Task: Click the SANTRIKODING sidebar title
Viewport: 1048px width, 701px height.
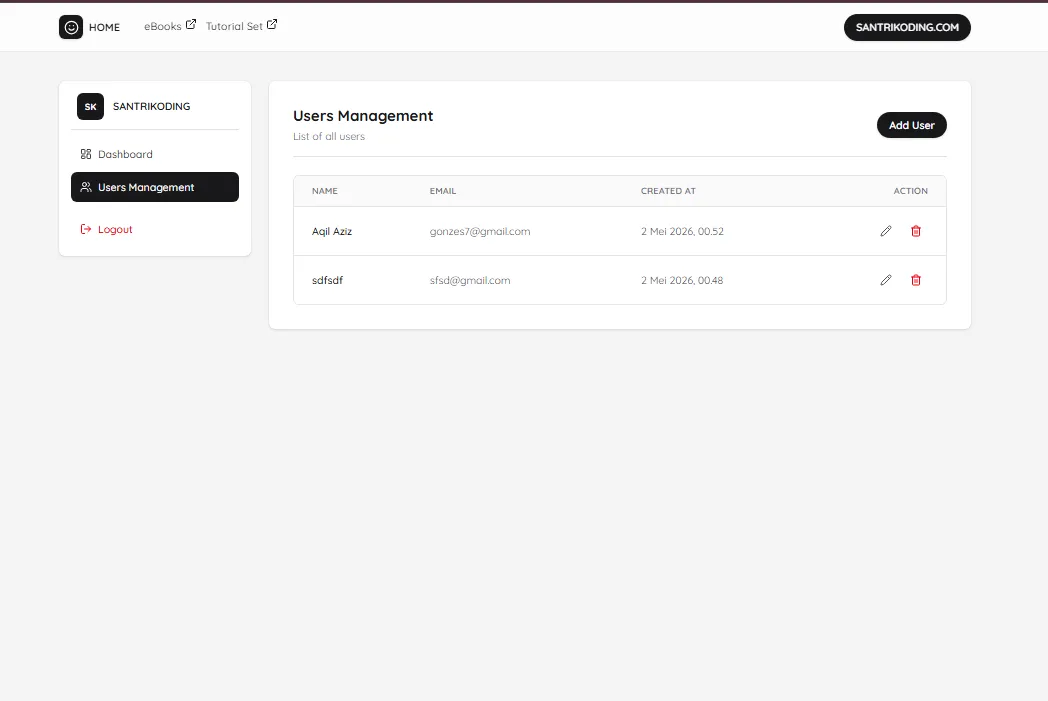Action: click(152, 106)
